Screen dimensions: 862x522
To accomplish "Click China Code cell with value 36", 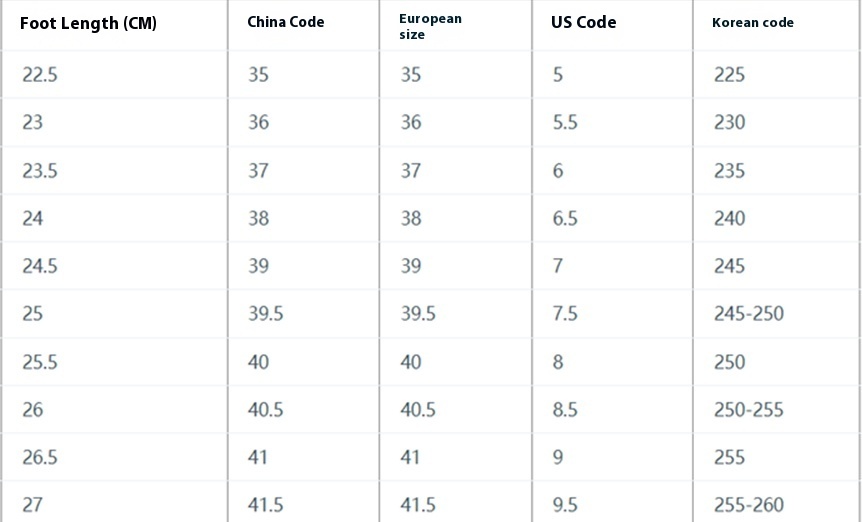I will (x=259, y=122).
